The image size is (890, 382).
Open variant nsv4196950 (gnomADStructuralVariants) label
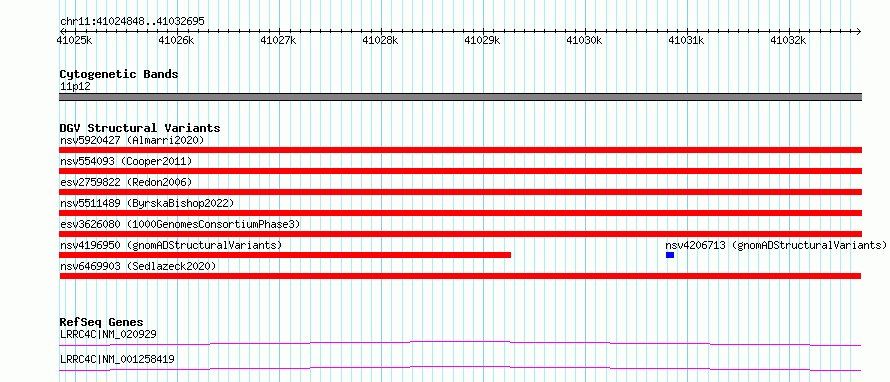tap(171, 245)
